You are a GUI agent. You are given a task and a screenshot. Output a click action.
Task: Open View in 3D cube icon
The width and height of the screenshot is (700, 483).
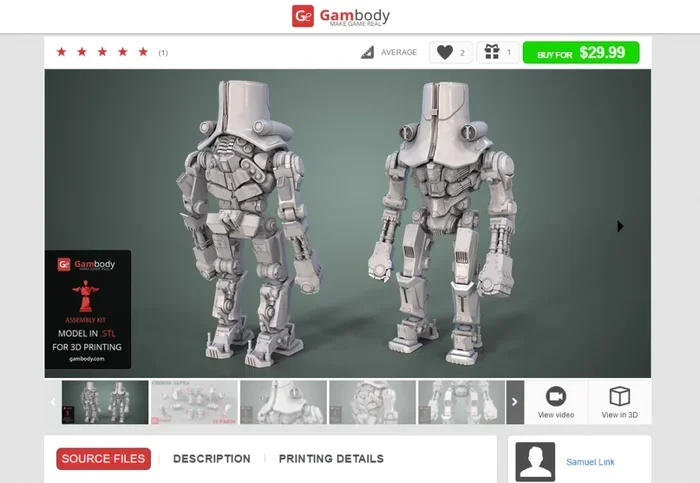tap(620, 396)
